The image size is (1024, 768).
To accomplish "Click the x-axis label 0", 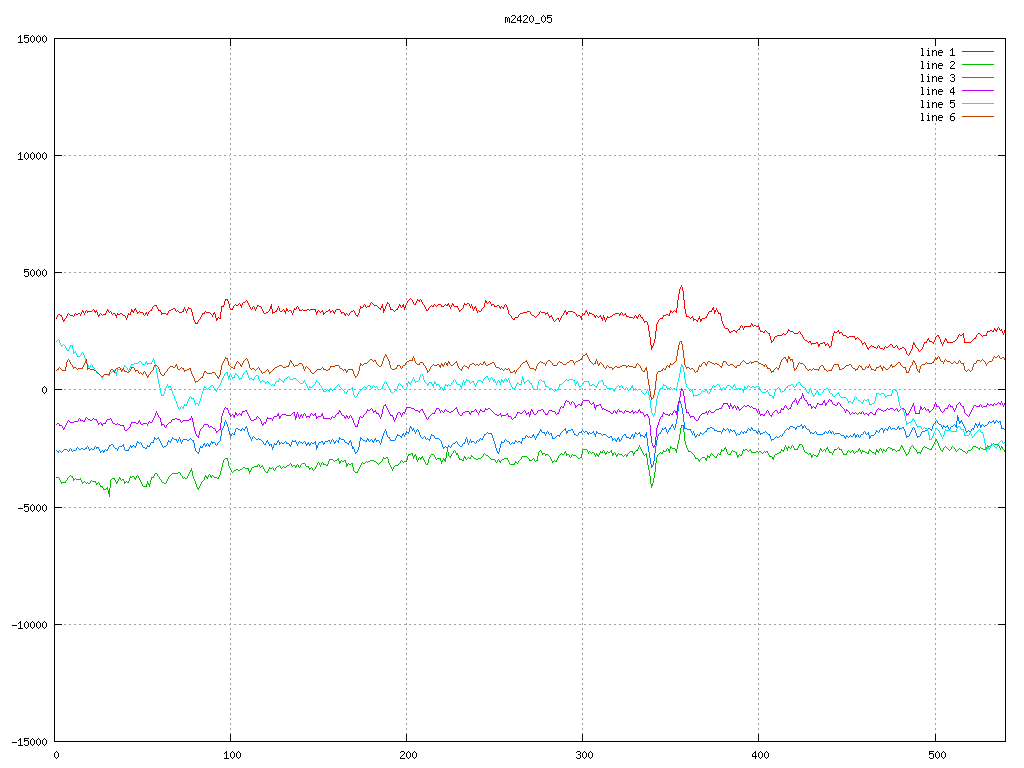I will click(56, 756).
